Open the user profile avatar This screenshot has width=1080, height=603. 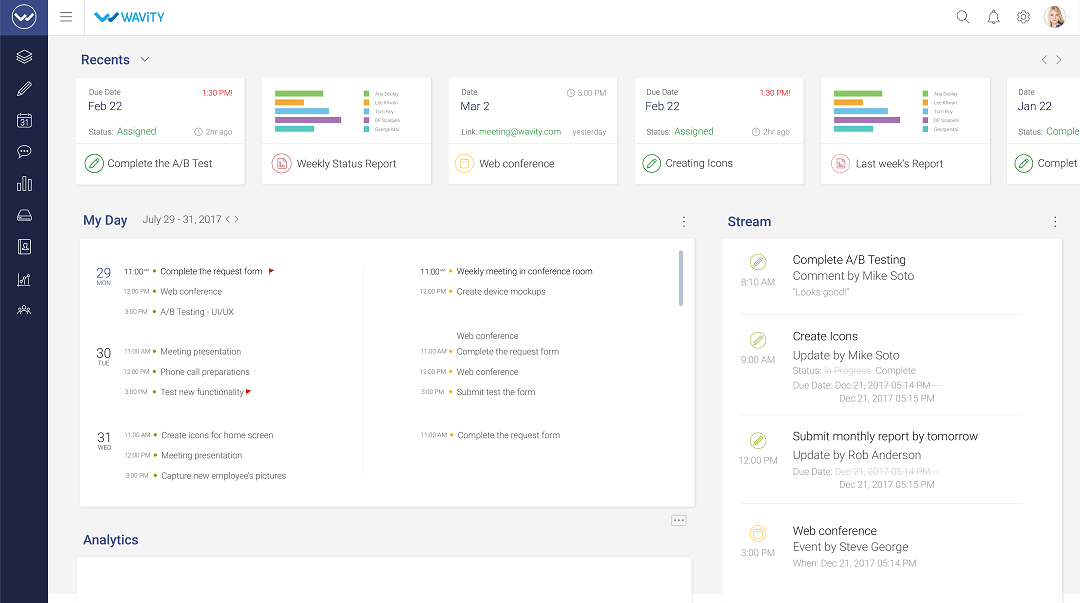(1055, 17)
